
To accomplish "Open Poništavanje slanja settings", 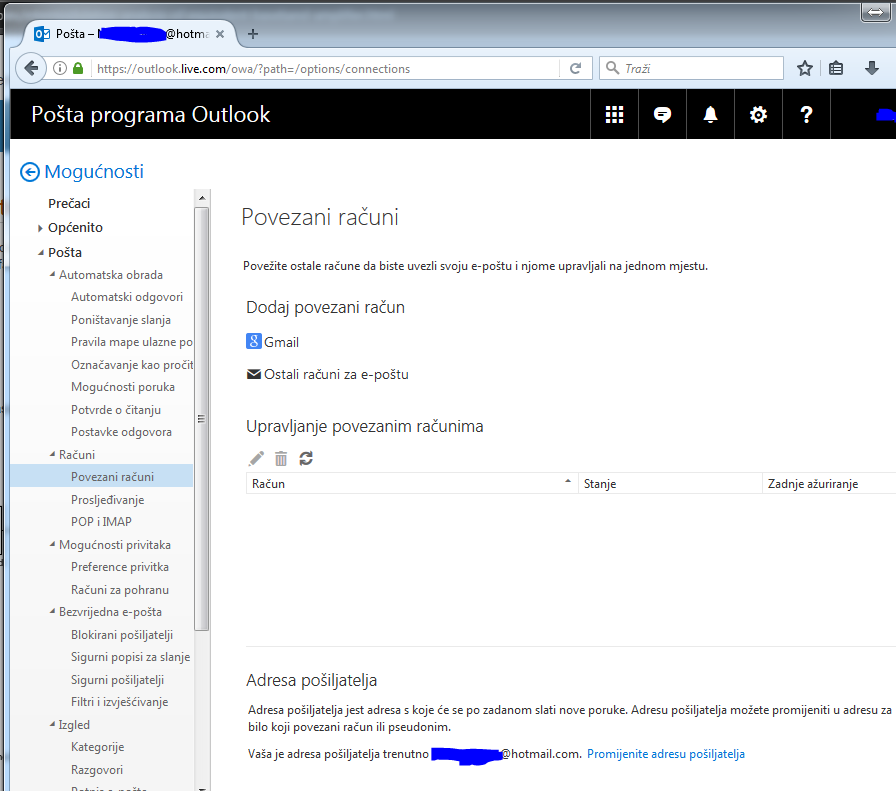I will pyautogui.click(x=121, y=320).
